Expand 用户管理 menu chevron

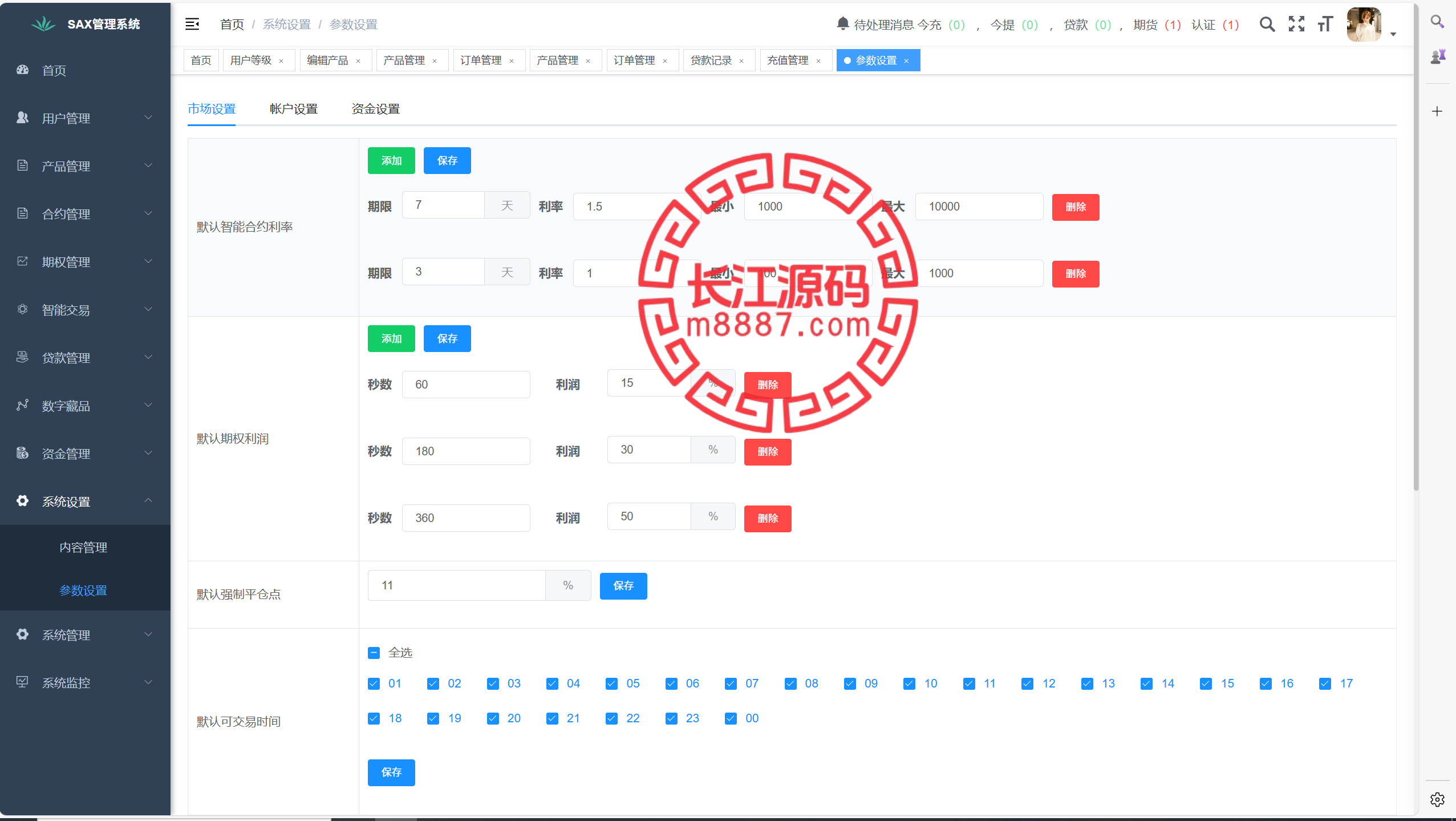pos(148,118)
